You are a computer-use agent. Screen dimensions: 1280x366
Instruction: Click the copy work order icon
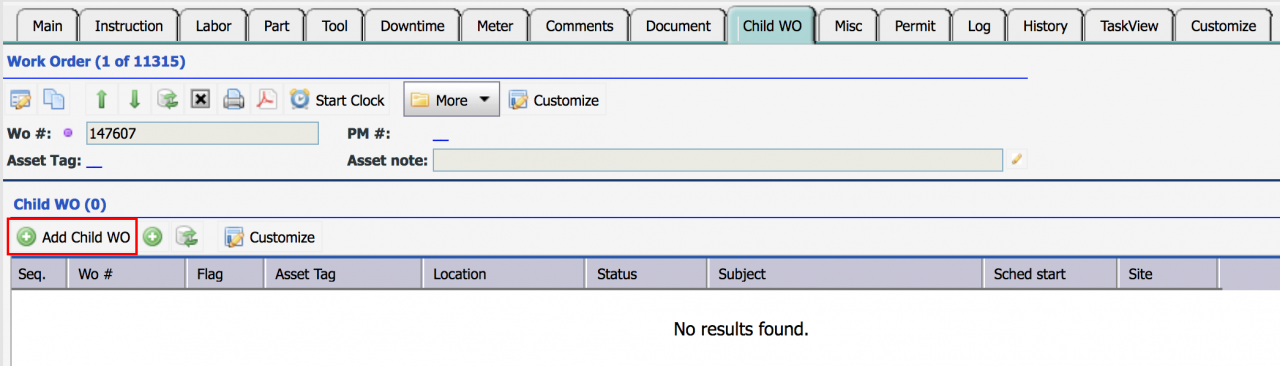point(53,100)
